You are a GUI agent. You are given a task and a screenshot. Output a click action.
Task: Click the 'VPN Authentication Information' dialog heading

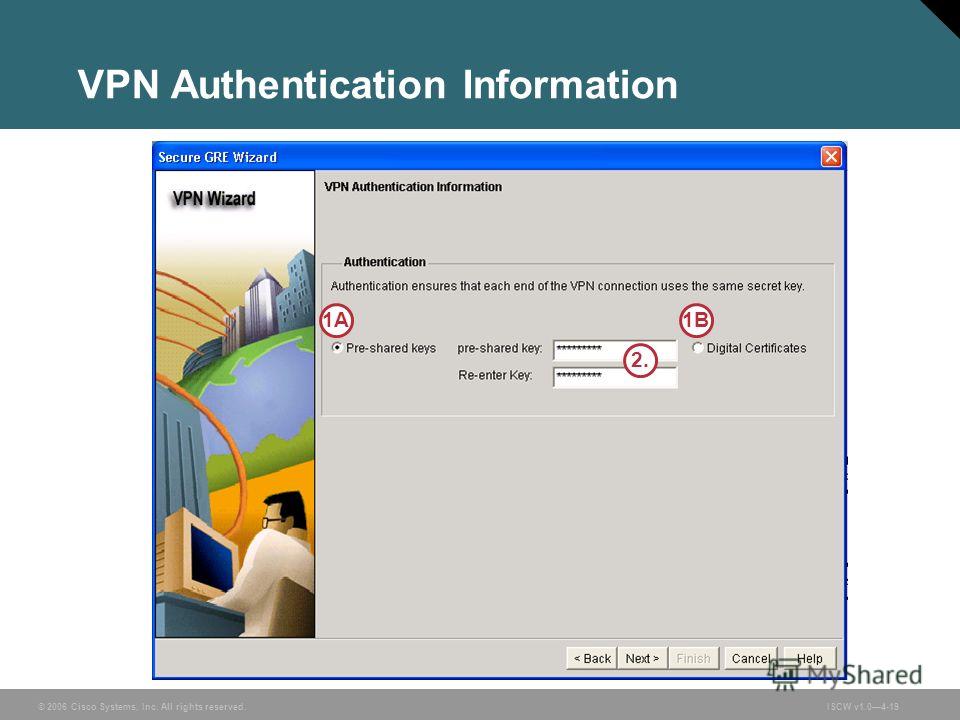click(x=413, y=187)
